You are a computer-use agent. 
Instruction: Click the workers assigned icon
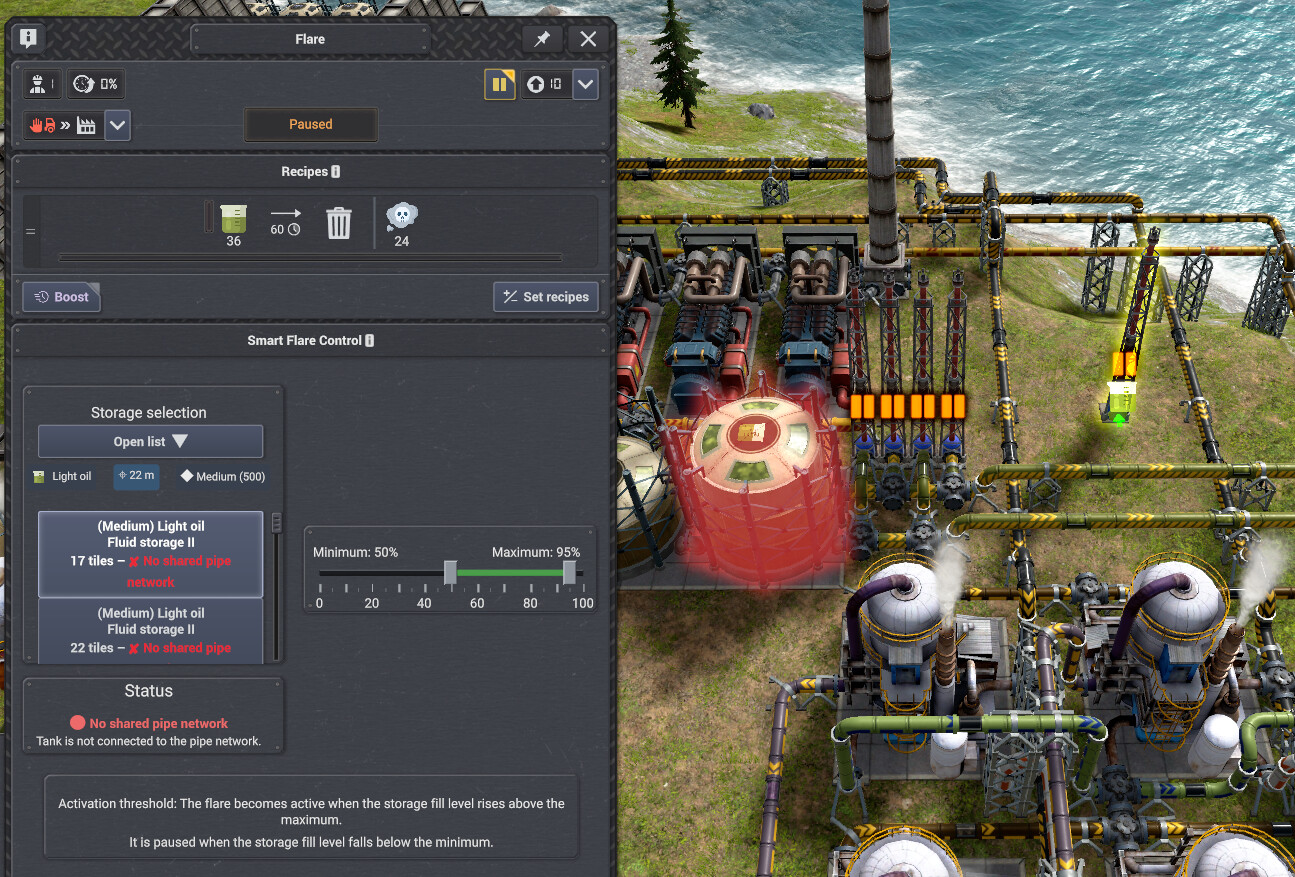coord(43,84)
